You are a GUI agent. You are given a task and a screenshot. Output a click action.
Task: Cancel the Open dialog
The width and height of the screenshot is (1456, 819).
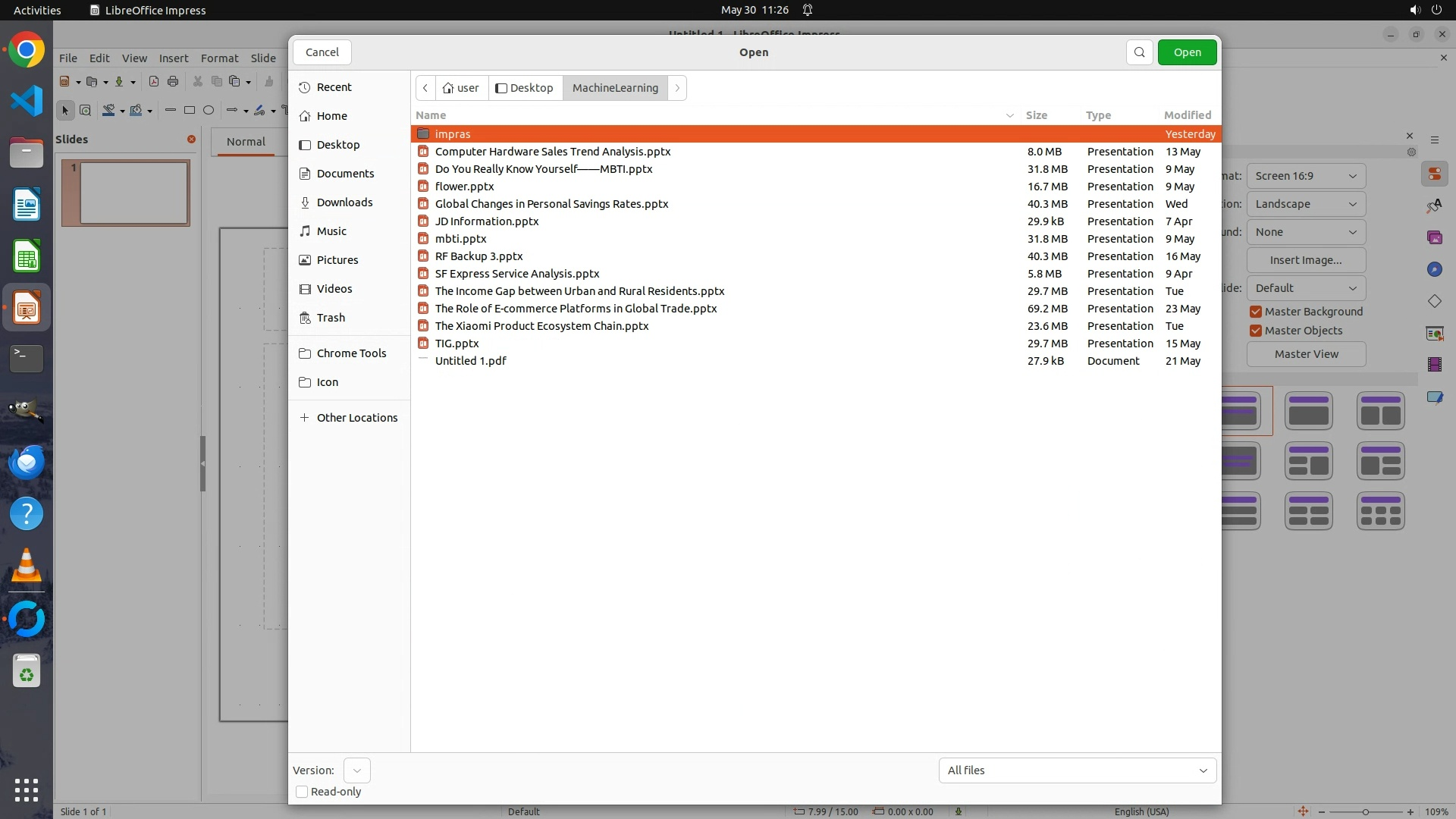(322, 52)
